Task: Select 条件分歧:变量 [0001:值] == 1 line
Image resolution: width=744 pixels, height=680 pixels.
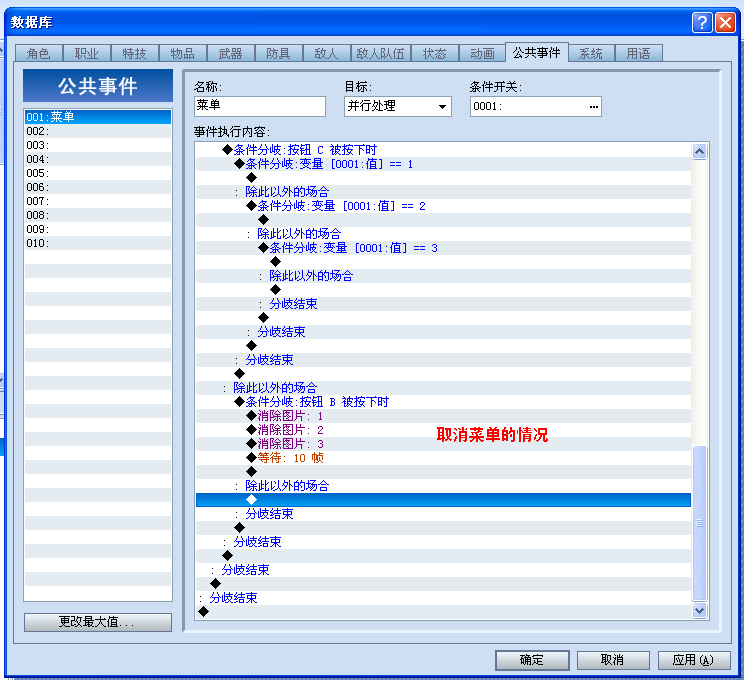Action: tap(443, 164)
